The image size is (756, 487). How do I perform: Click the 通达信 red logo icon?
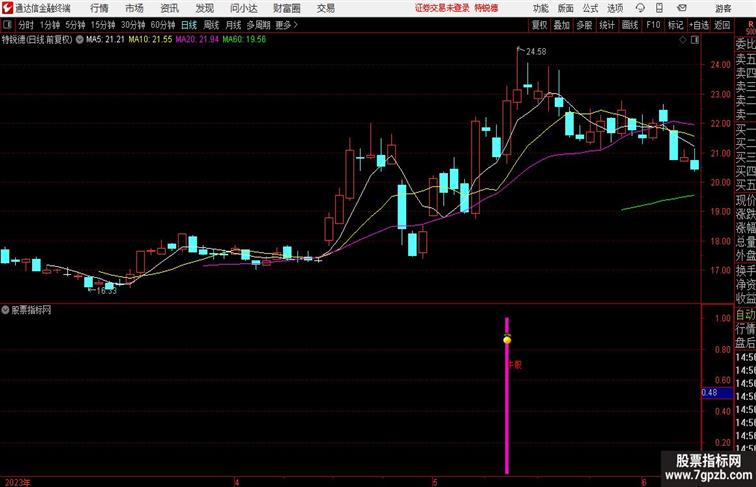click(x=7, y=8)
